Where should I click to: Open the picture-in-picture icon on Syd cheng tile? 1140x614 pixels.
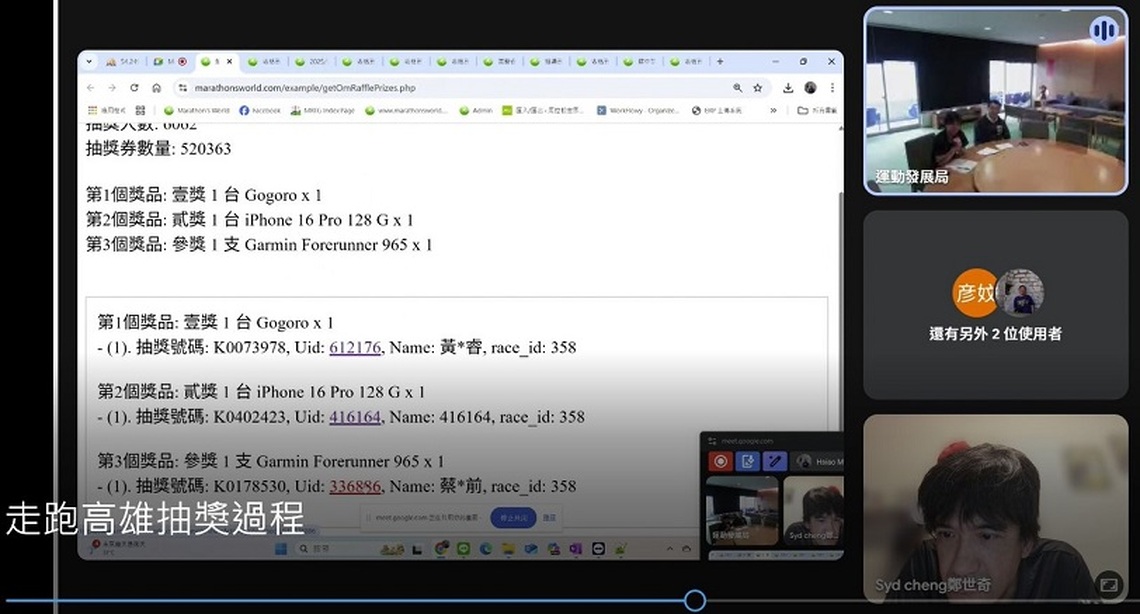click(x=1109, y=585)
